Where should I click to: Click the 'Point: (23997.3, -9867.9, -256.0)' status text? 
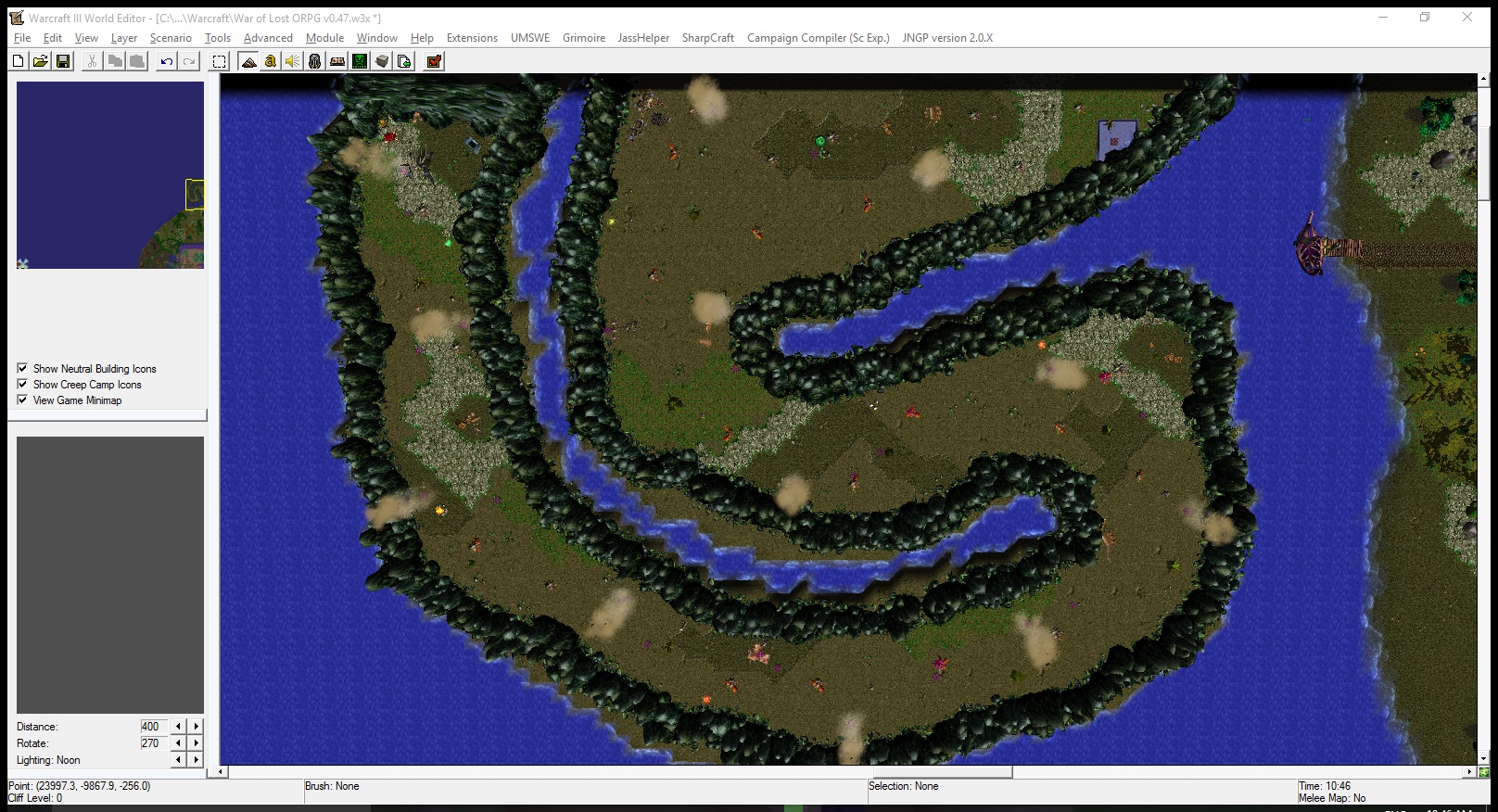79,786
